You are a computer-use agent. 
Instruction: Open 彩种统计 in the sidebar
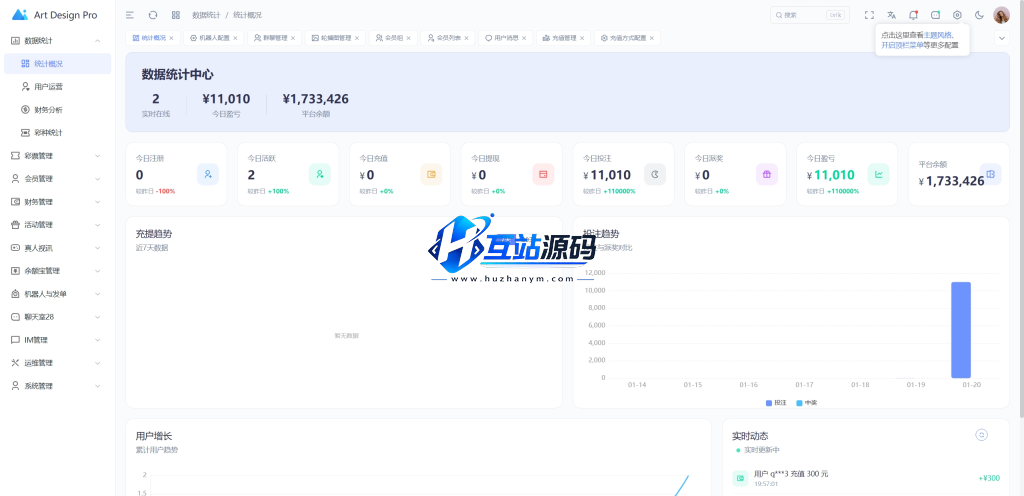[x=57, y=132]
